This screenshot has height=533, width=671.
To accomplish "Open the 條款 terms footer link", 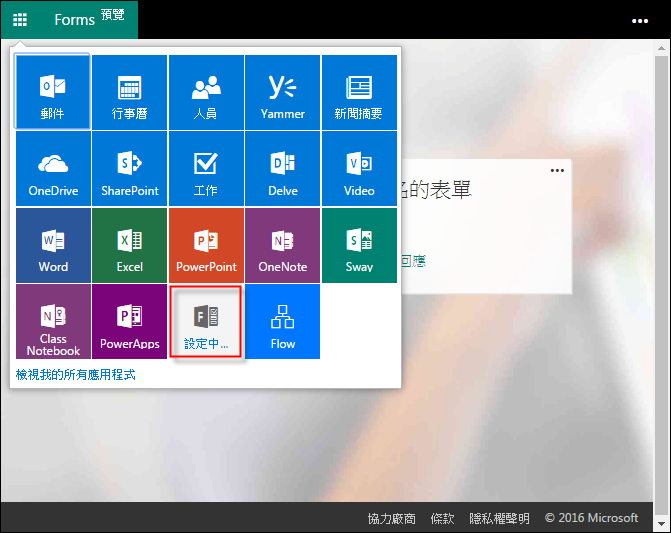I will pyautogui.click(x=442, y=518).
